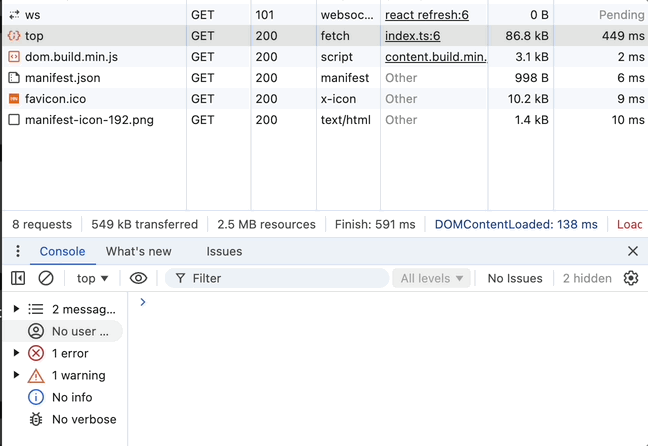Image resolution: width=648 pixels, height=446 pixels.
Task: Select the No verbose filter
Action: click(84, 419)
